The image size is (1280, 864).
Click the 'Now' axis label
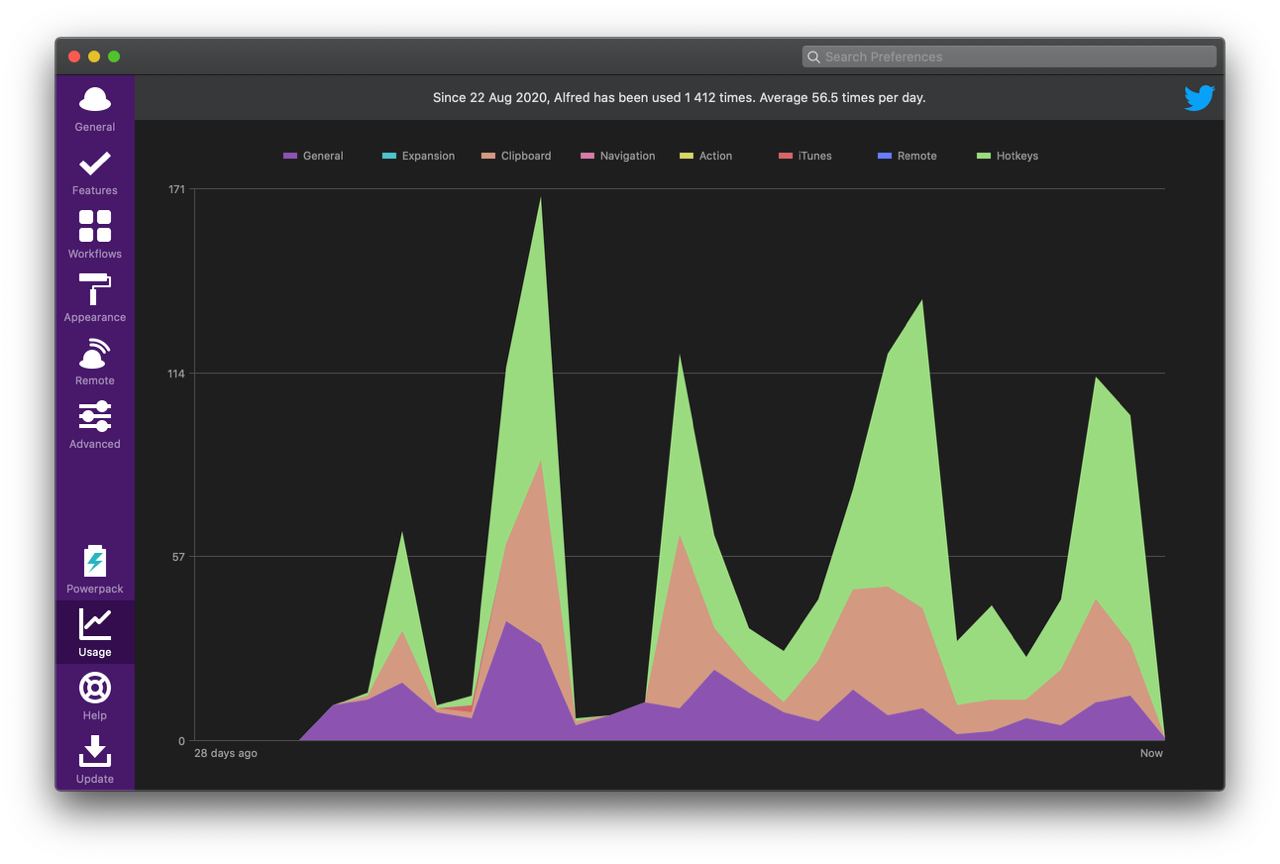coord(1151,753)
